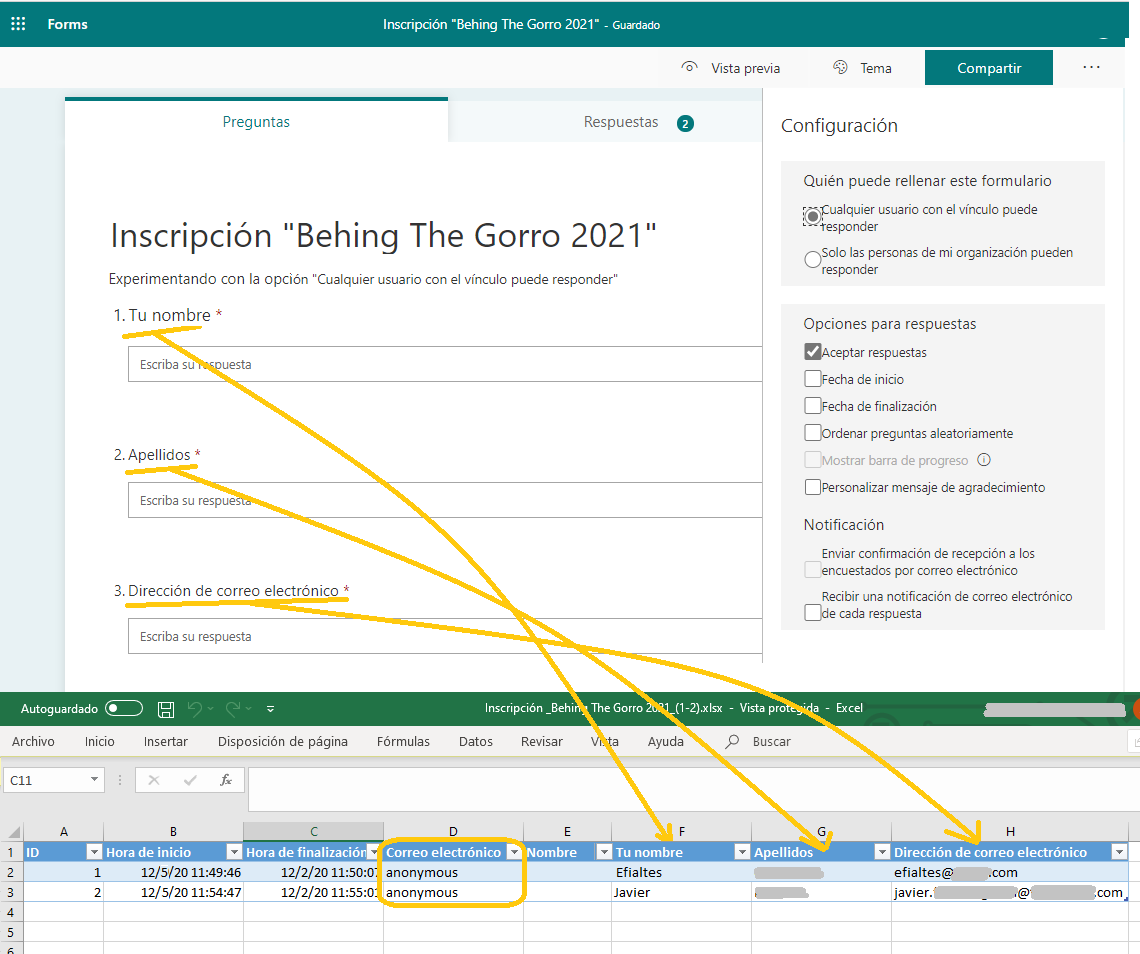Expand the Name Box C11 dropdown
Image resolution: width=1140 pixels, height=954 pixels.
coord(95,779)
